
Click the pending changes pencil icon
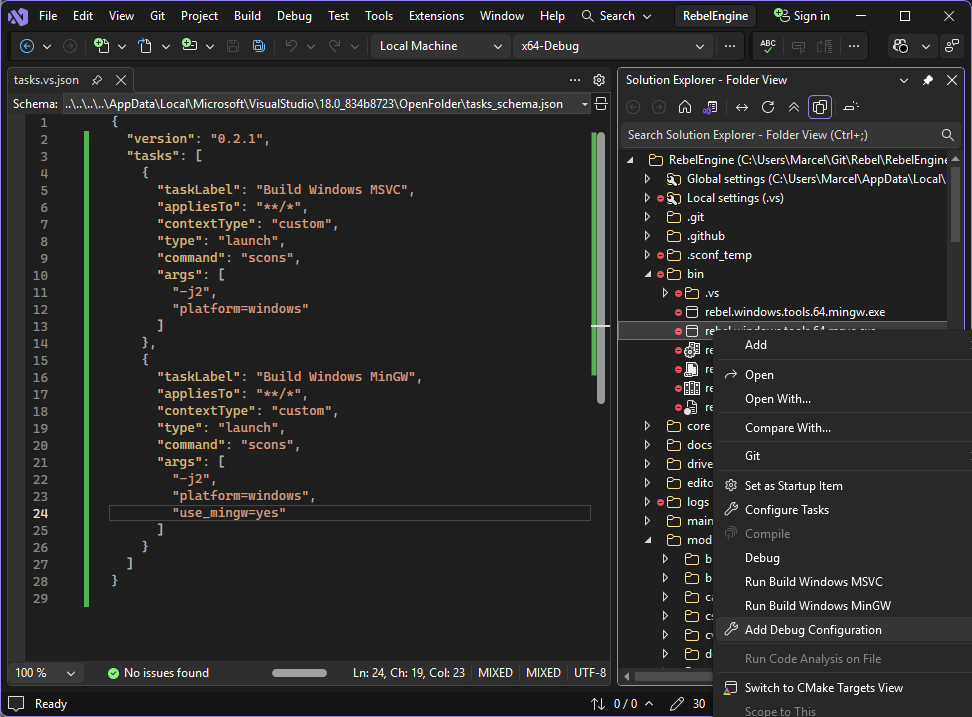[678, 704]
